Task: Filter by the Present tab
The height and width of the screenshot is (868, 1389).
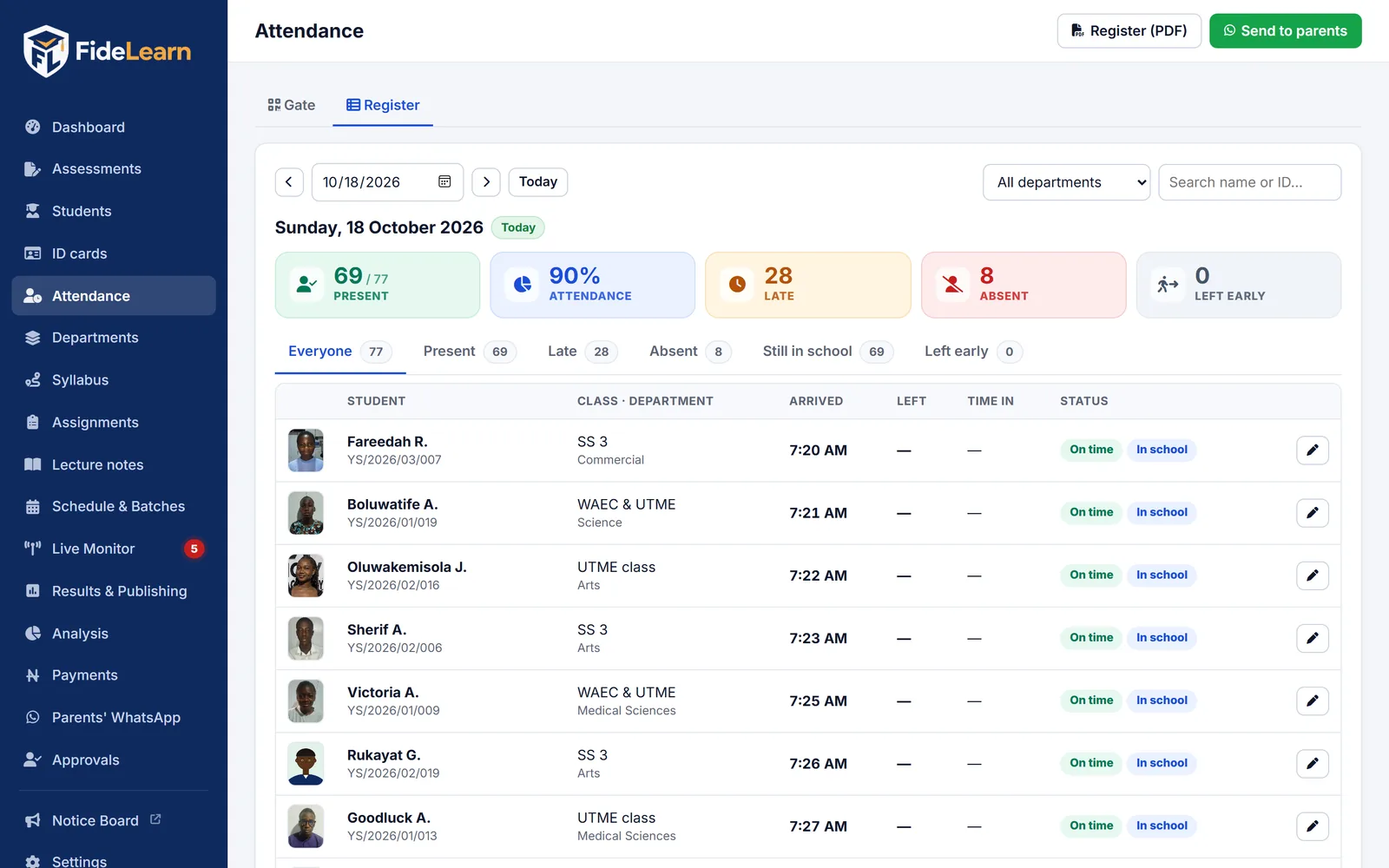Action: (470, 352)
